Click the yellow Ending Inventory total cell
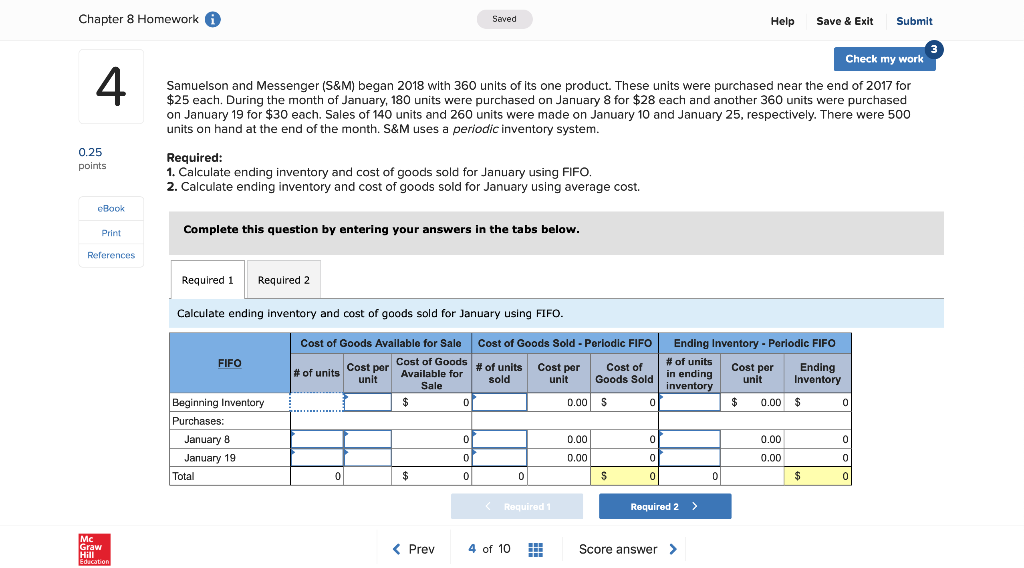The image size is (1024, 568). [818, 476]
